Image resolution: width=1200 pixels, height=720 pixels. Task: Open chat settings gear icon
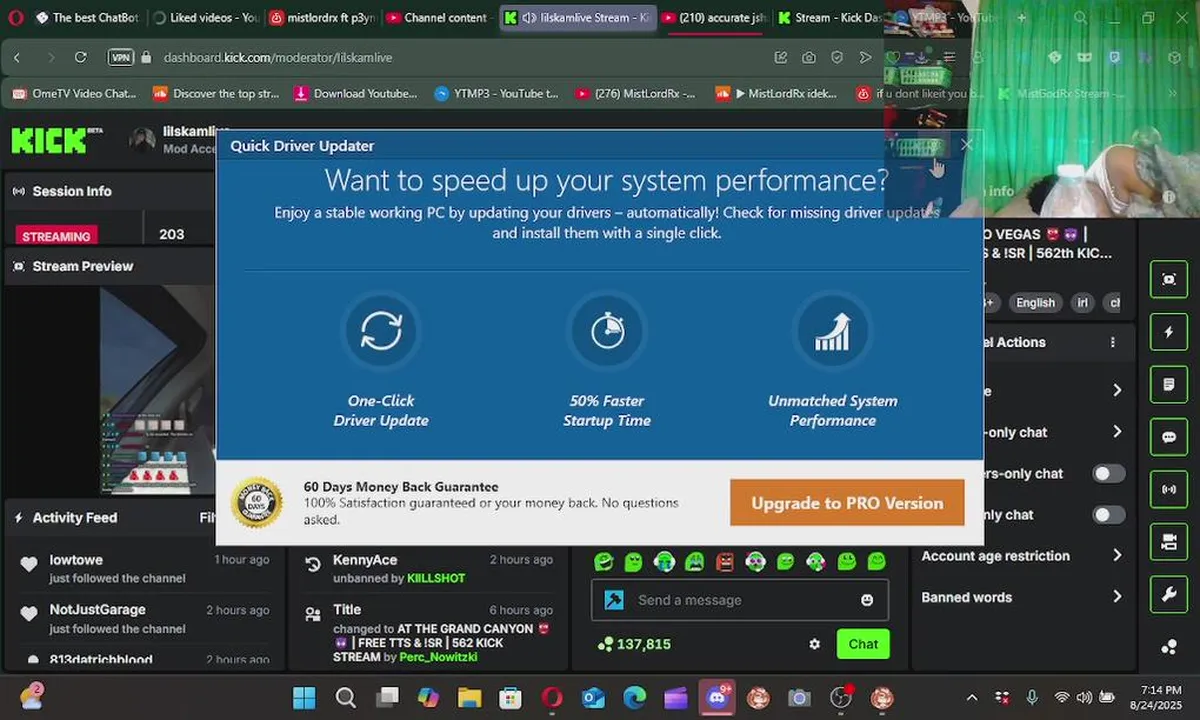pyautogui.click(x=815, y=644)
